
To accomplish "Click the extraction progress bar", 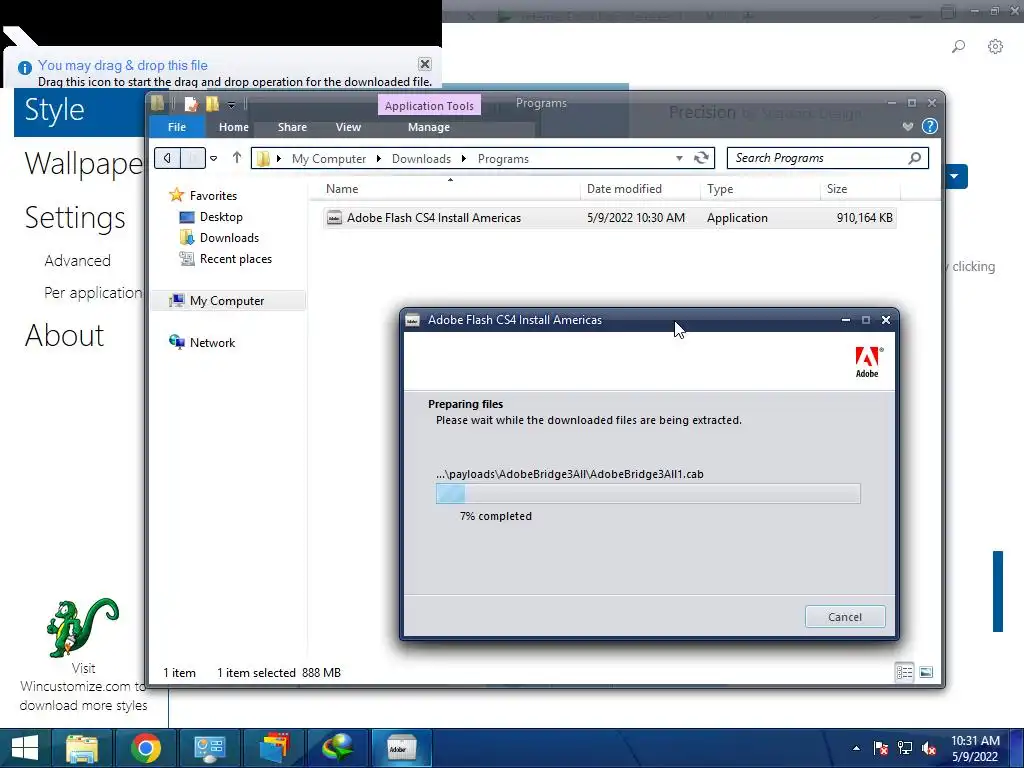I will pos(648,494).
